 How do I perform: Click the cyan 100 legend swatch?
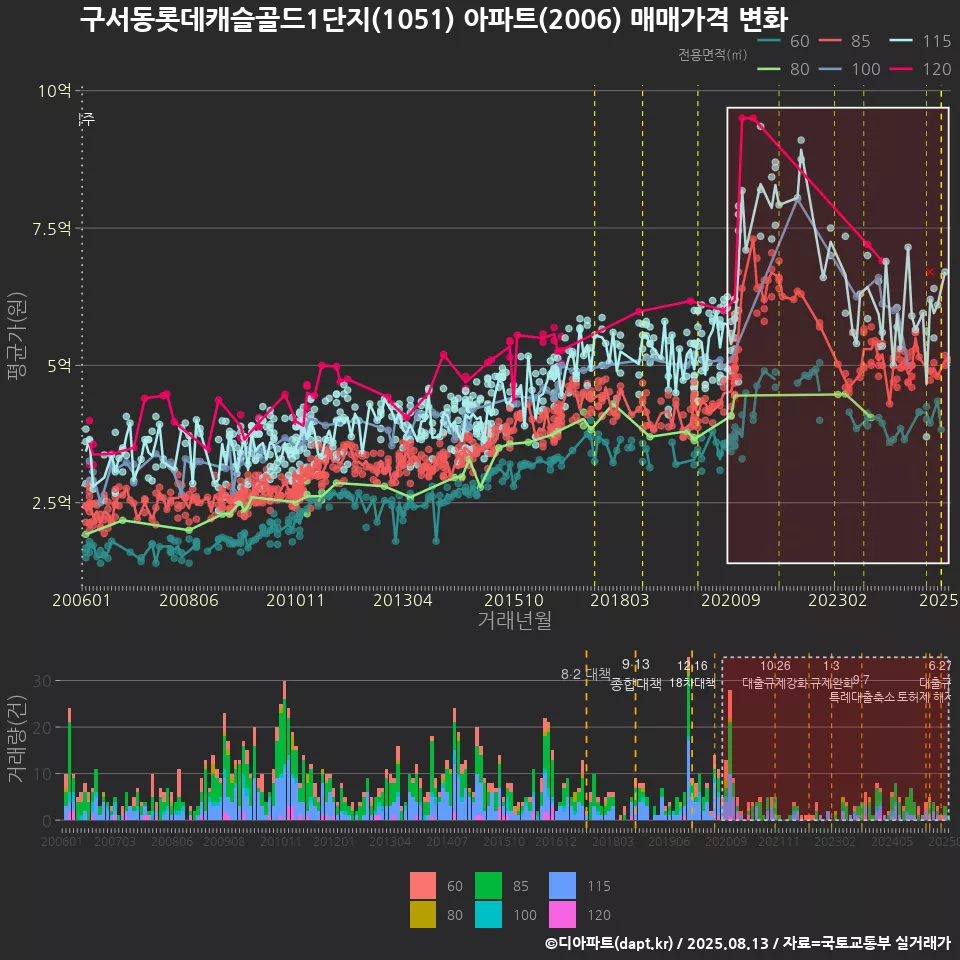489,914
